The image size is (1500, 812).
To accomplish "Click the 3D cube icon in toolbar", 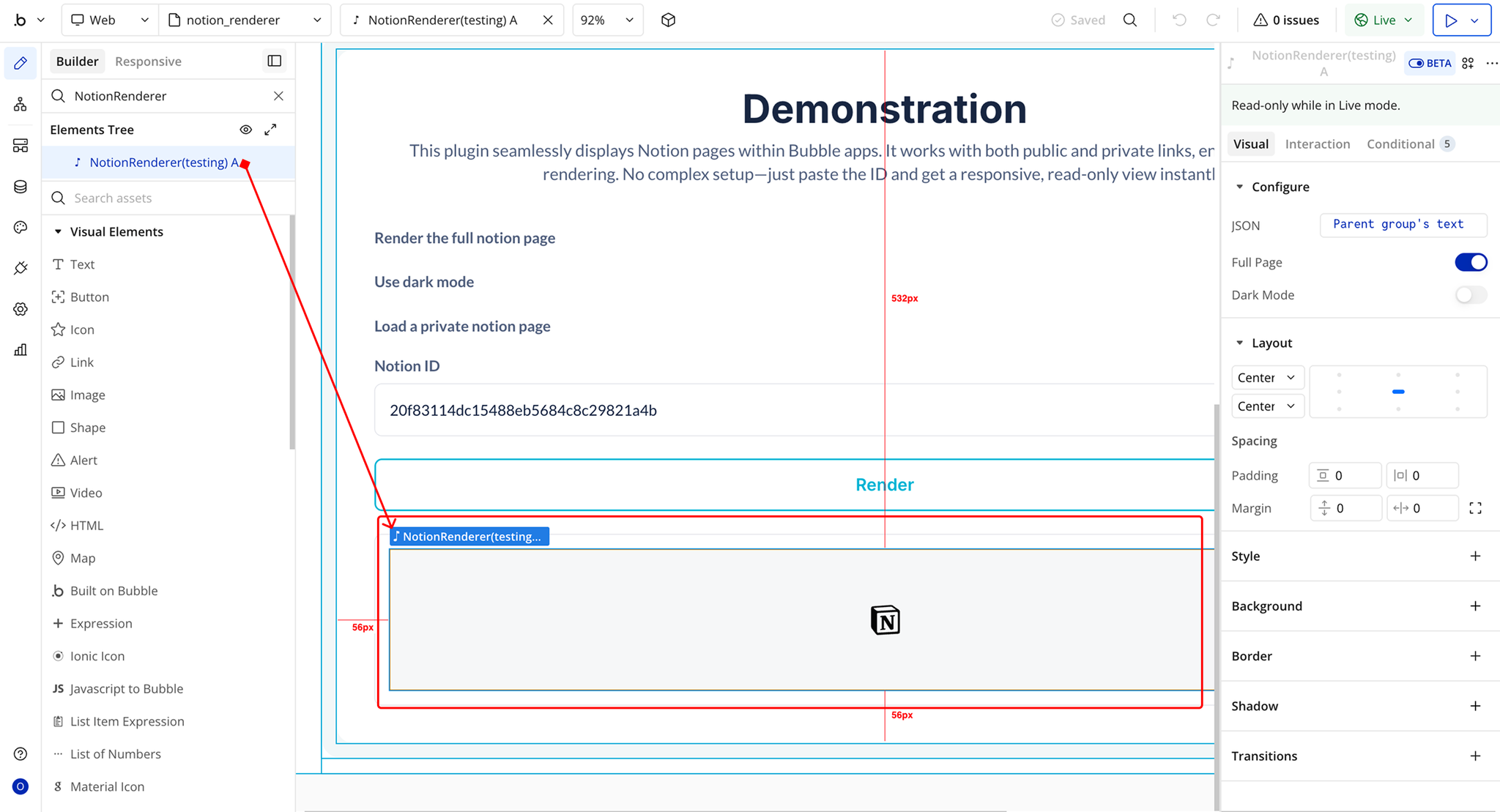I will pos(668,20).
